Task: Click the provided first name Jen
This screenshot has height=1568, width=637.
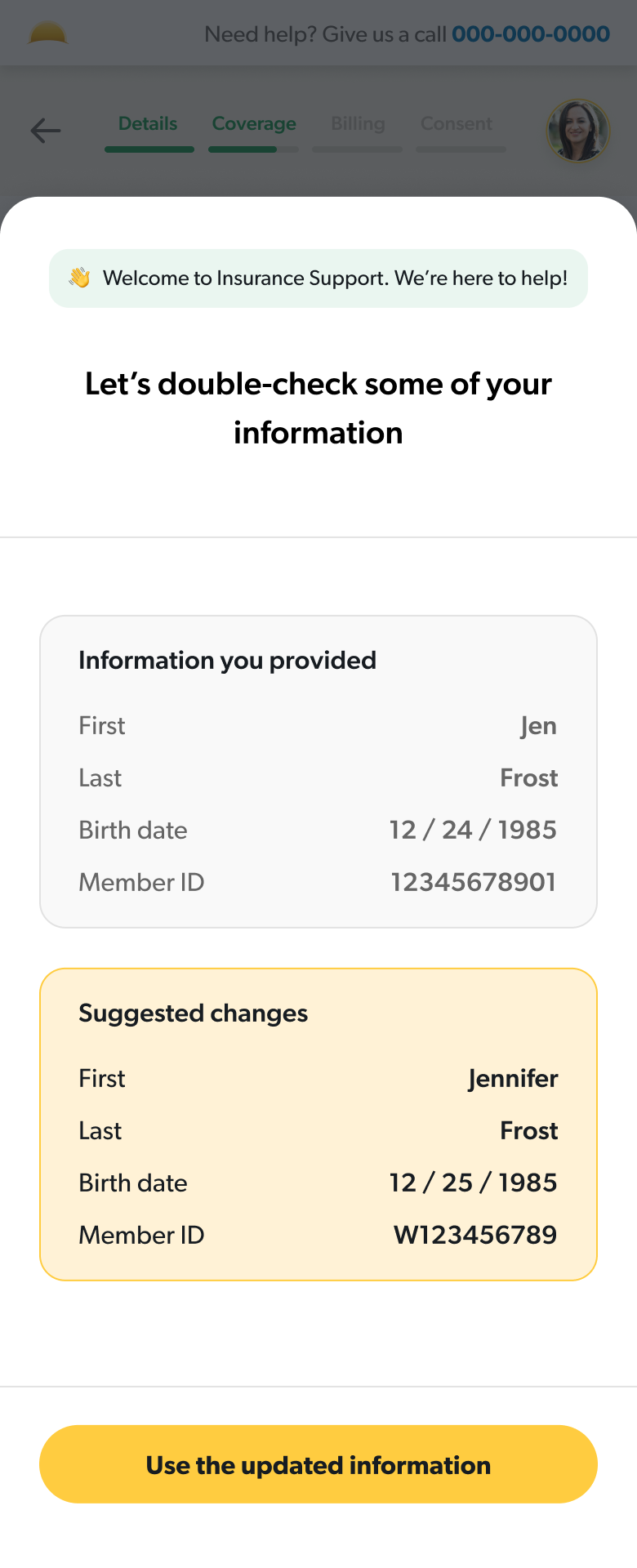Action: 538,725
